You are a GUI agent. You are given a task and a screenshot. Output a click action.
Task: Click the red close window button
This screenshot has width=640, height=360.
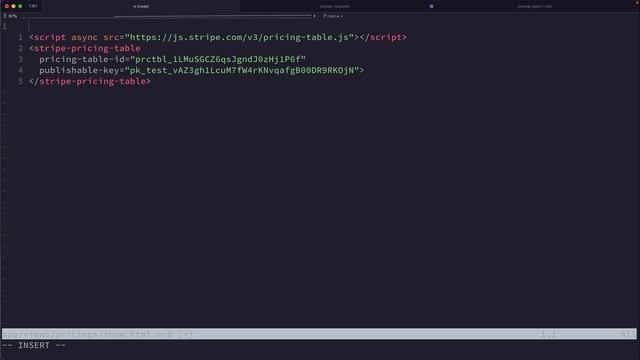click(x=7, y=6)
